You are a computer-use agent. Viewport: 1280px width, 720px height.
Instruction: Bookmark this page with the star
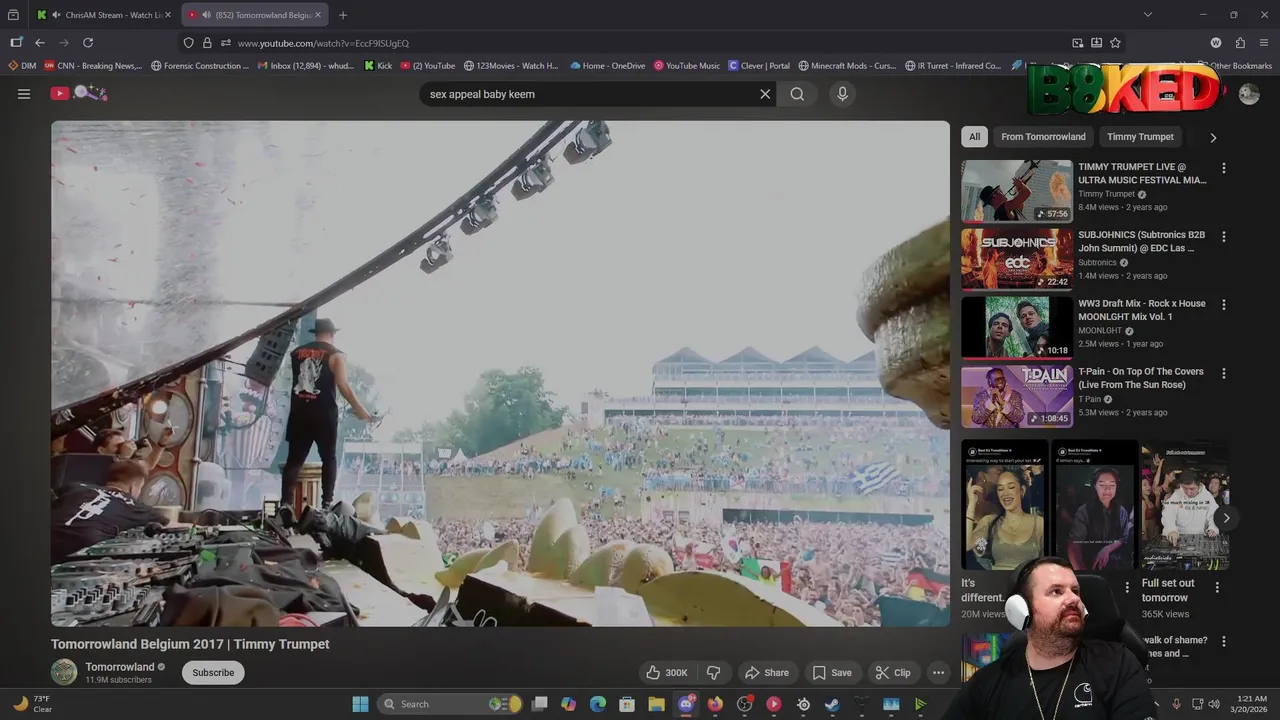1115,43
